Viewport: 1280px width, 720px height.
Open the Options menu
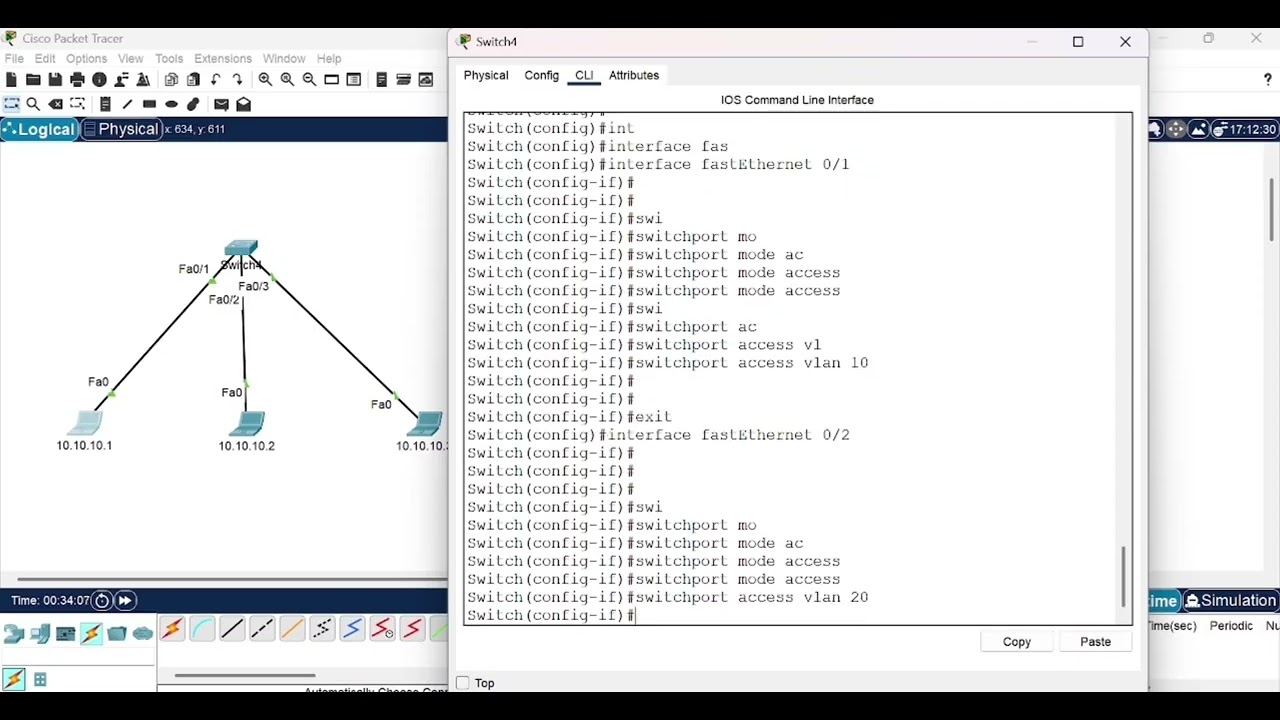86,59
